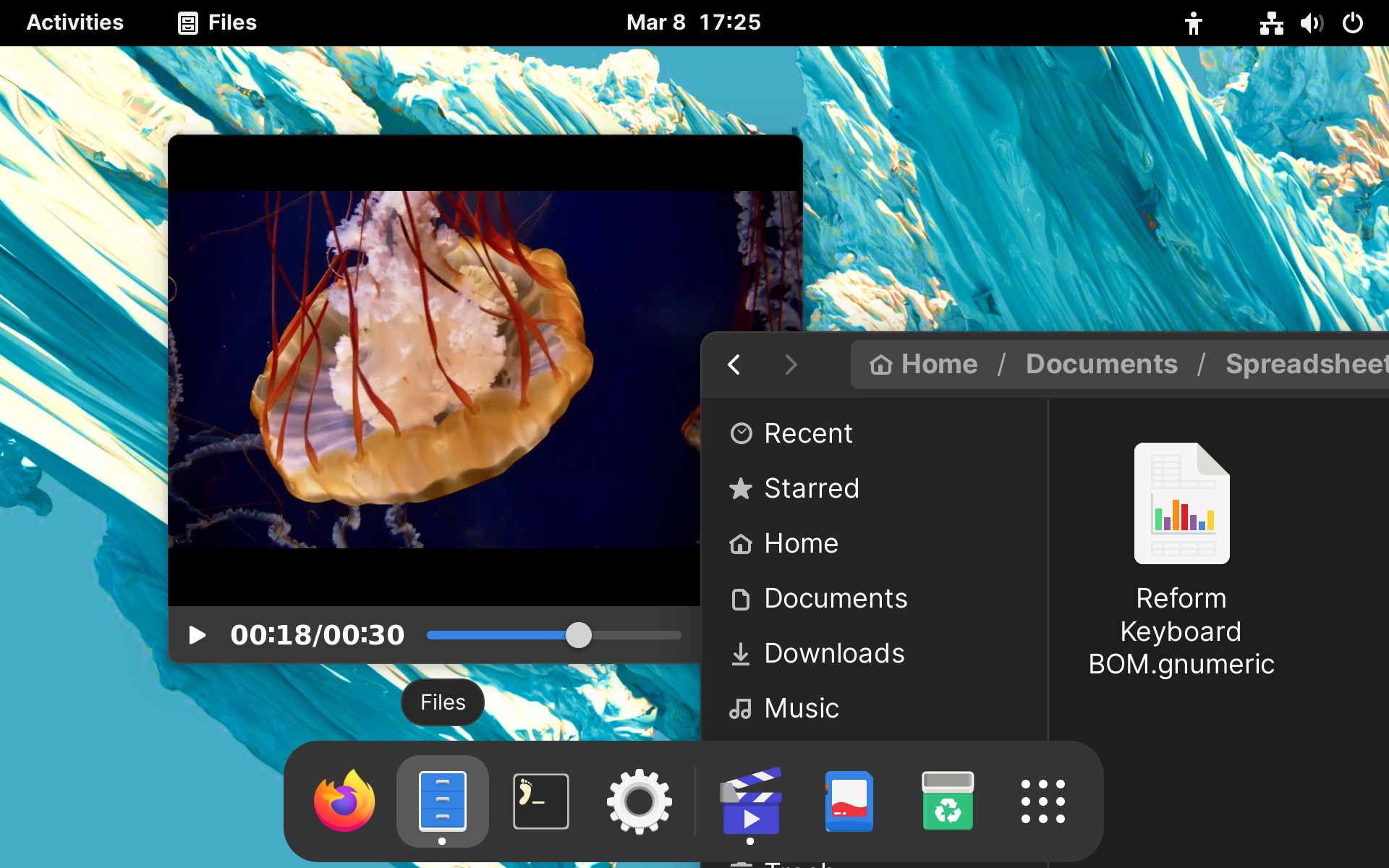
Task: Click the video seek slider knob
Action: point(578,635)
